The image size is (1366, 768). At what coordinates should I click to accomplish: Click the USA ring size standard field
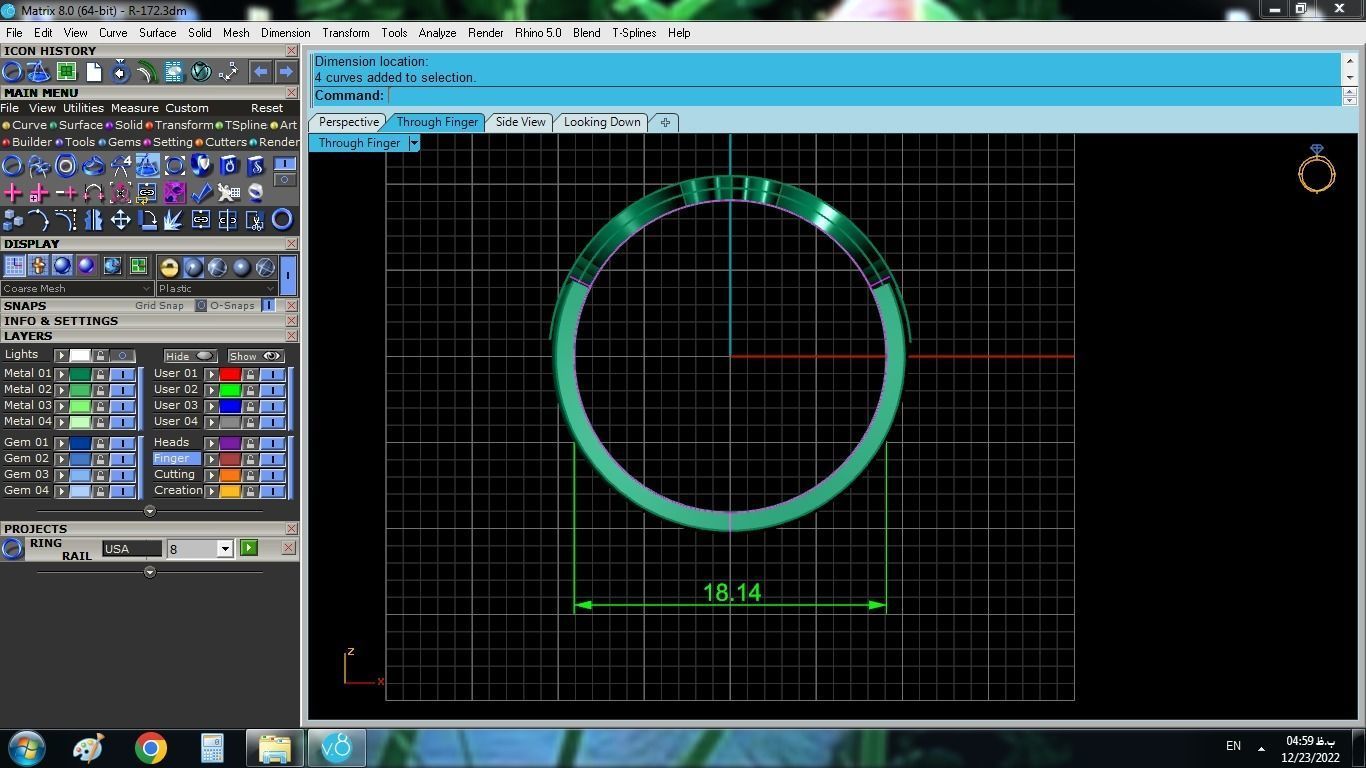tap(131, 548)
